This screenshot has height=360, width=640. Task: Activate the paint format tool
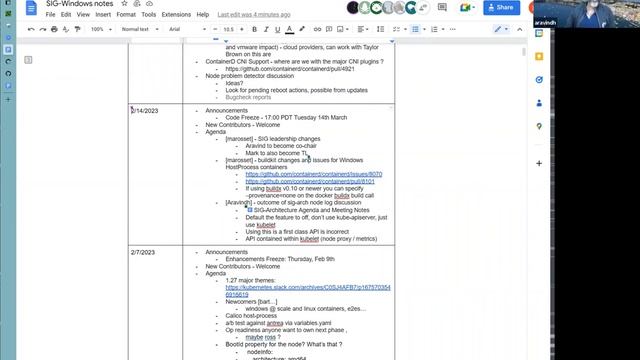point(77,29)
